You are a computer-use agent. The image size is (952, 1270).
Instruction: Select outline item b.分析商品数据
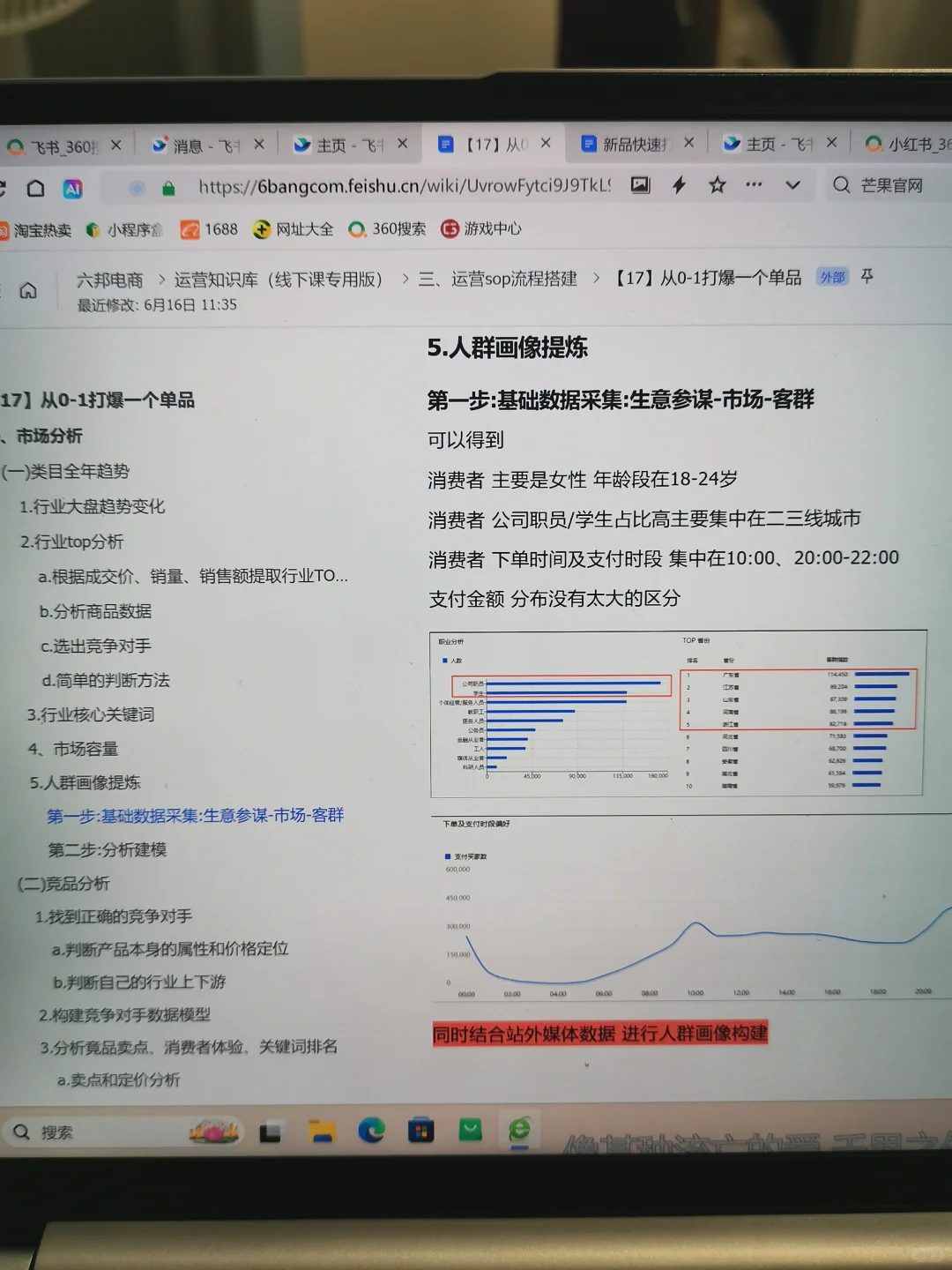[x=96, y=611]
